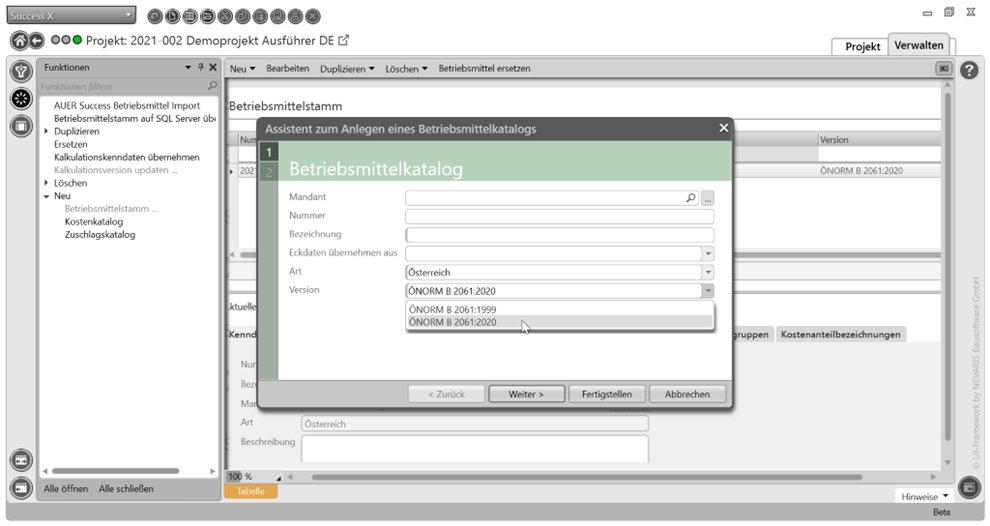
Task: Click the Fertigstellen button
Action: 606,394
